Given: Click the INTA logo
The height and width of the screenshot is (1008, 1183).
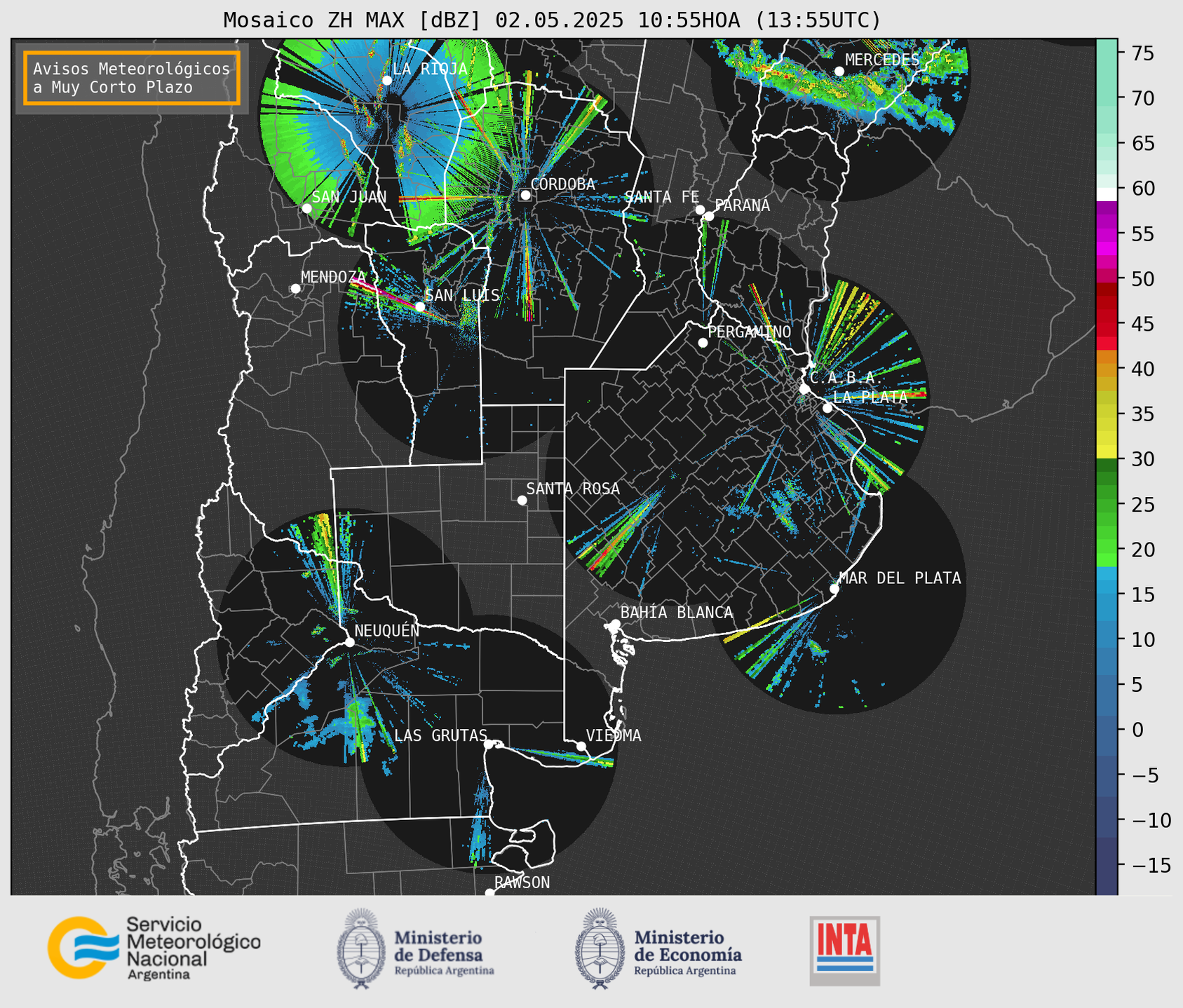Looking at the screenshot, I should [845, 951].
